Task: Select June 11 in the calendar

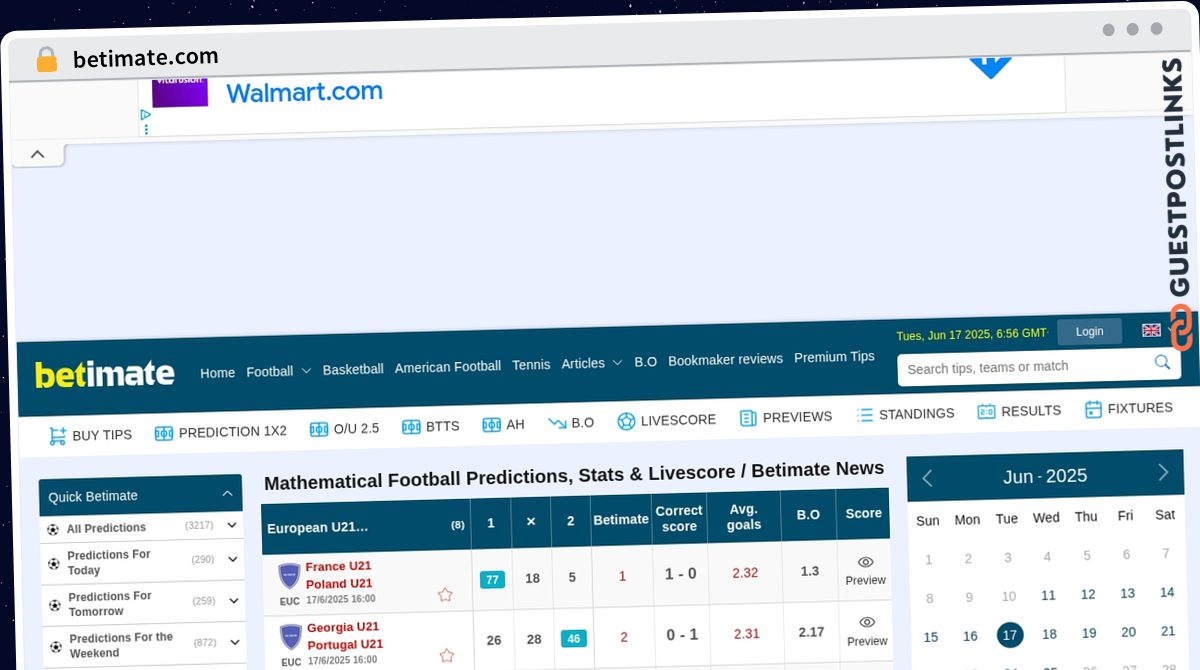Action: [x=1048, y=595]
